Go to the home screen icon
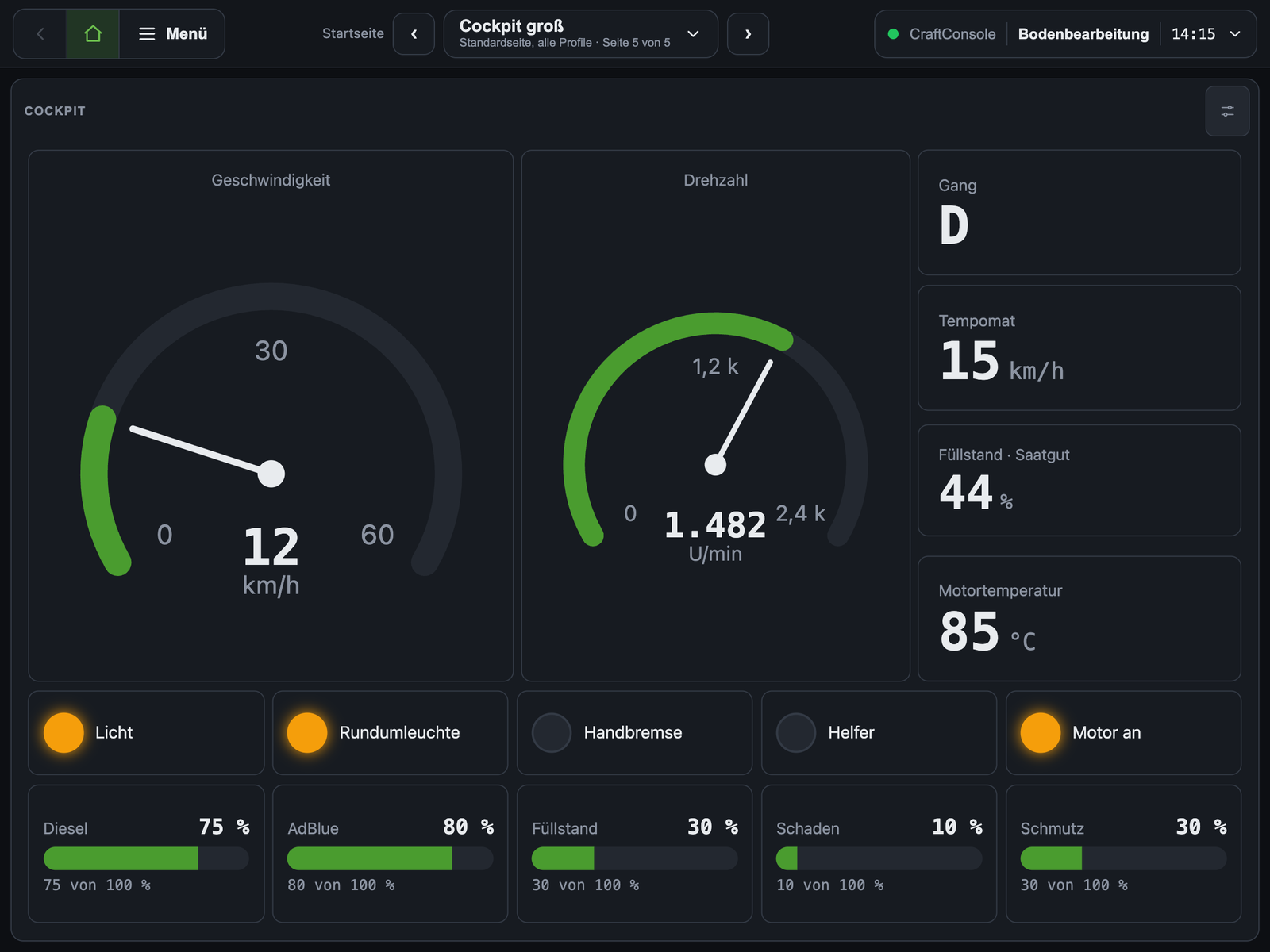 (x=93, y=34)
